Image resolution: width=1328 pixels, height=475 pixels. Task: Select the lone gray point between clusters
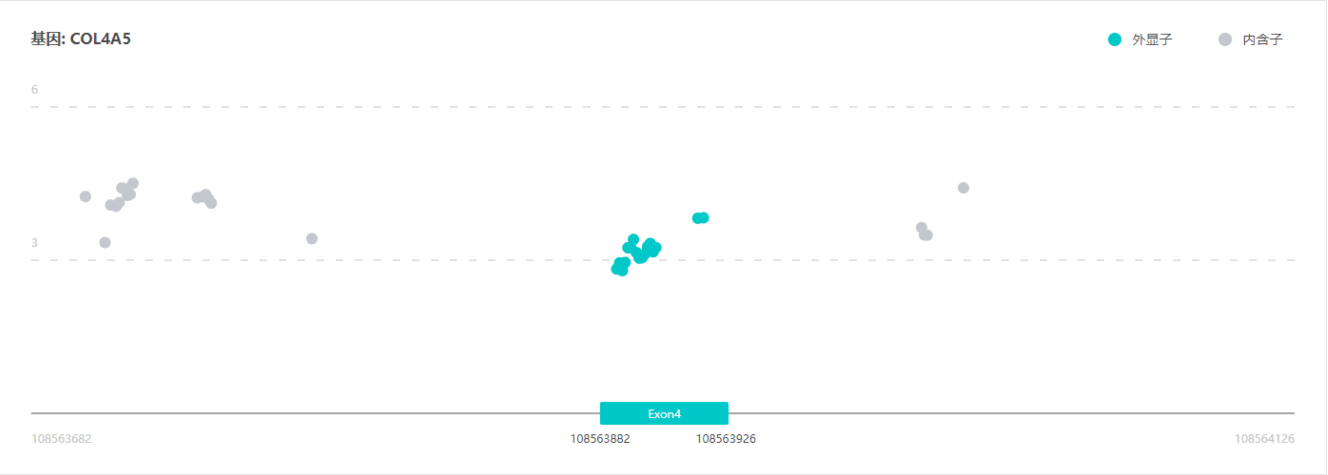click(x=312, y=238)
